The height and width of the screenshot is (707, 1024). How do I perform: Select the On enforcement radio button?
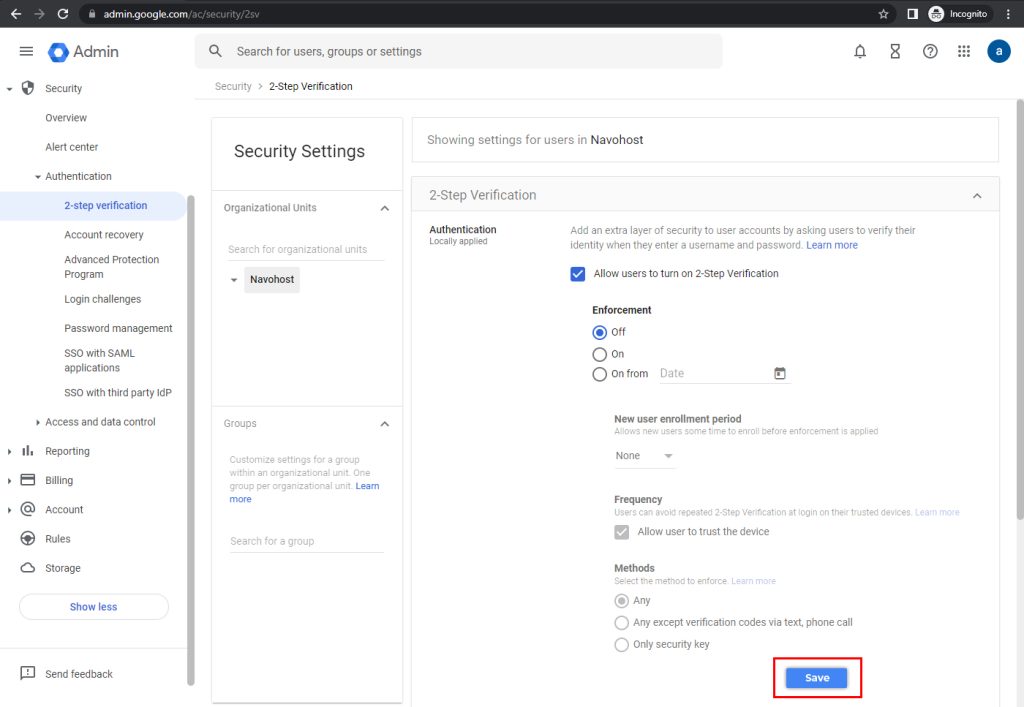[601, 354]
